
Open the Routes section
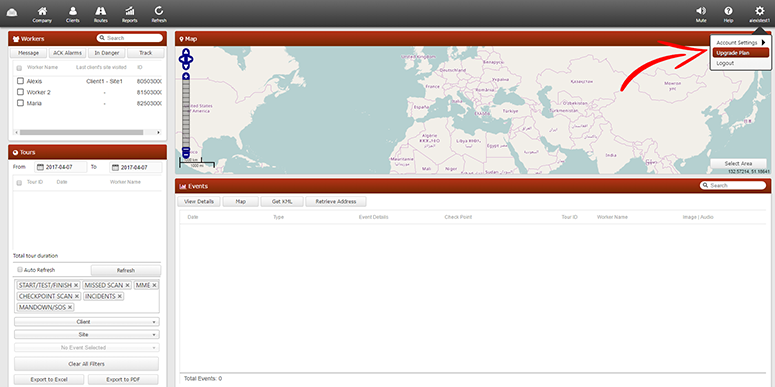point(101,14)
